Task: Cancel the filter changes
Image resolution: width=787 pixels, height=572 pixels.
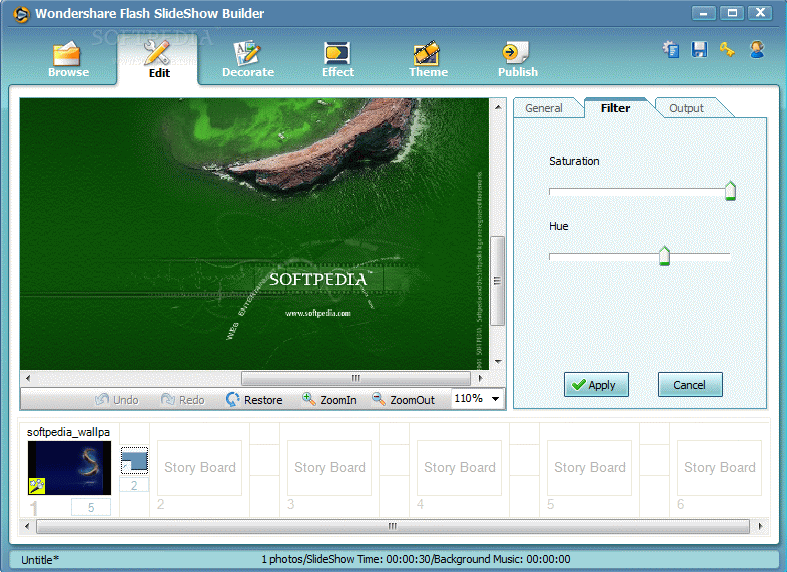Action: 690,385
